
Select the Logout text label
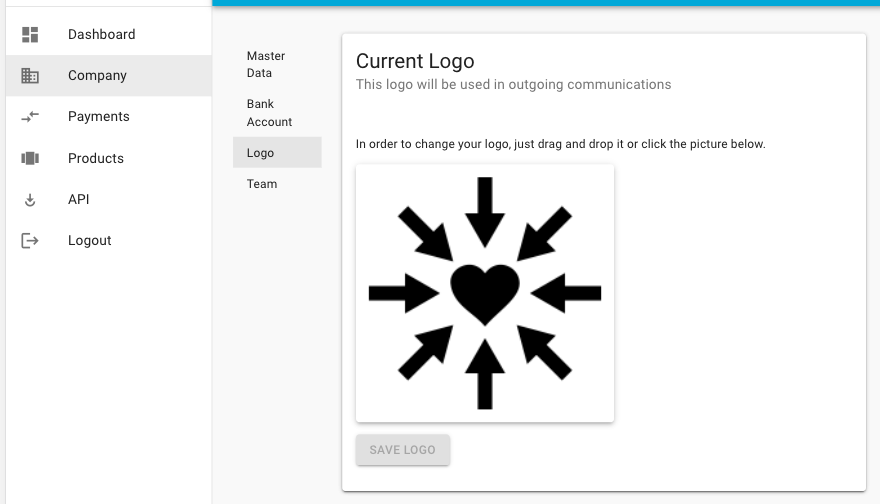[90, 240]
